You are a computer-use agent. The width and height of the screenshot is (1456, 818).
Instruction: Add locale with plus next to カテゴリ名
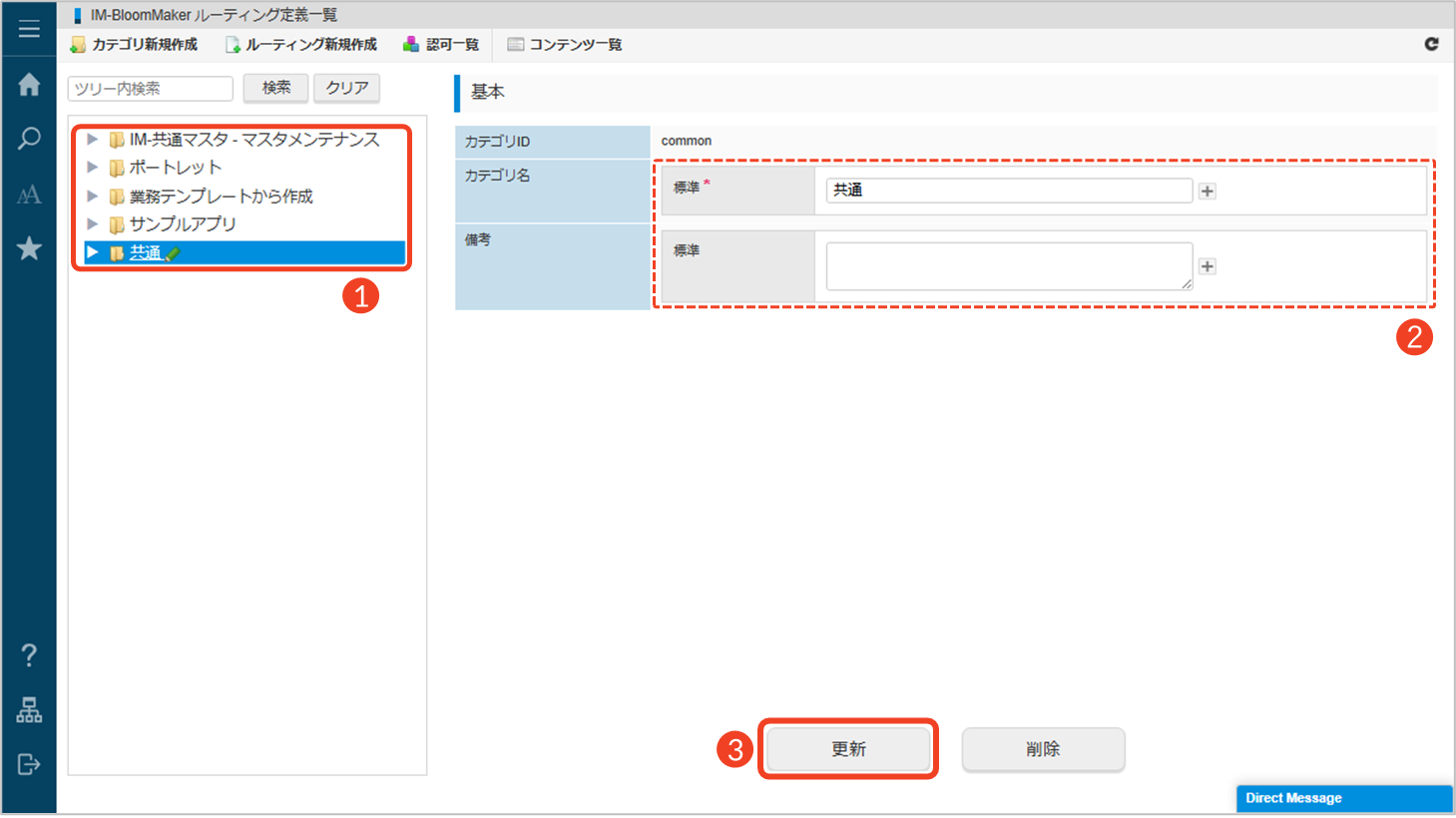1208,192
